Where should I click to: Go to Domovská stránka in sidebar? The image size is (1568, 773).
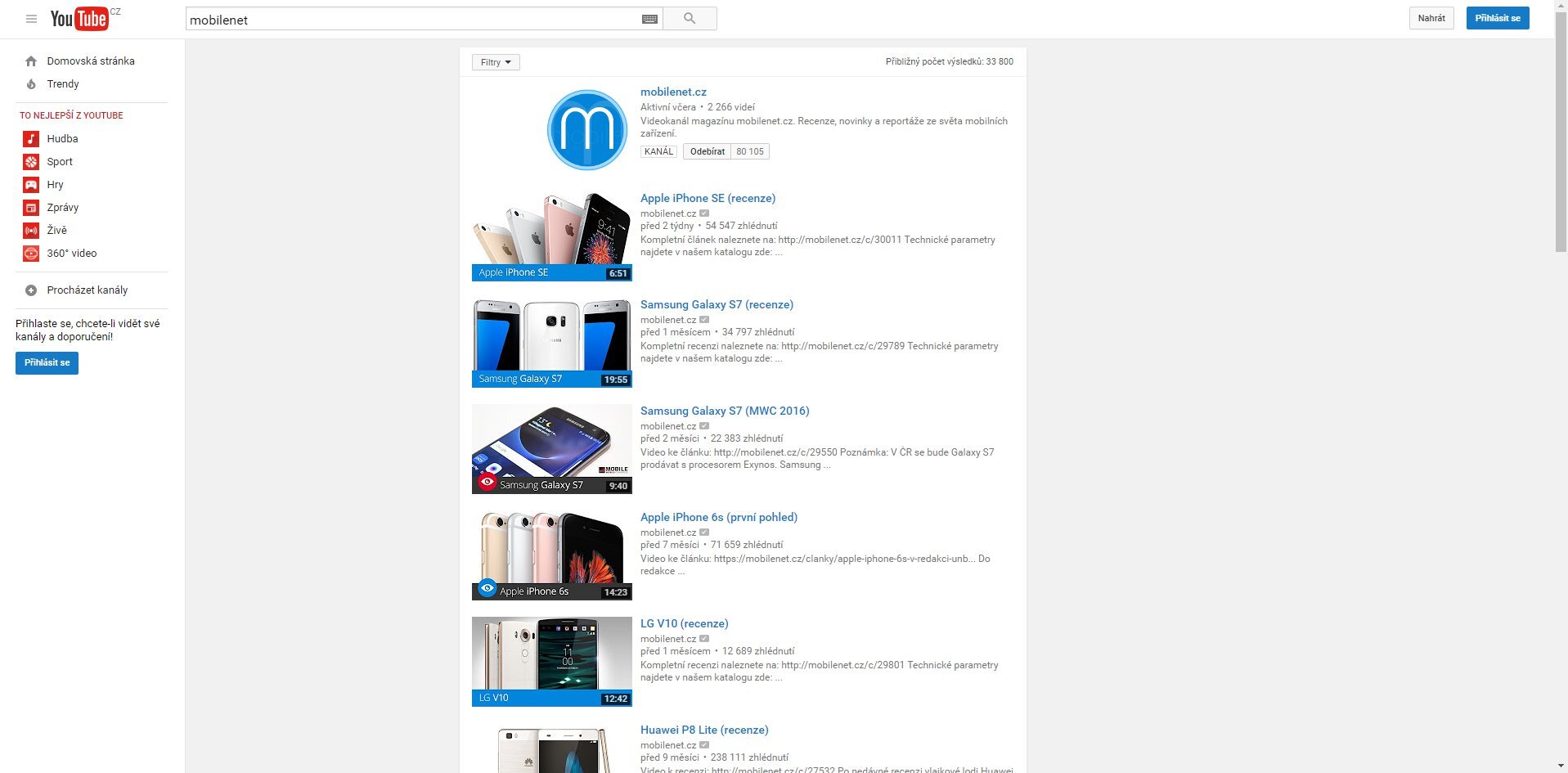click(x=91, y=61)
